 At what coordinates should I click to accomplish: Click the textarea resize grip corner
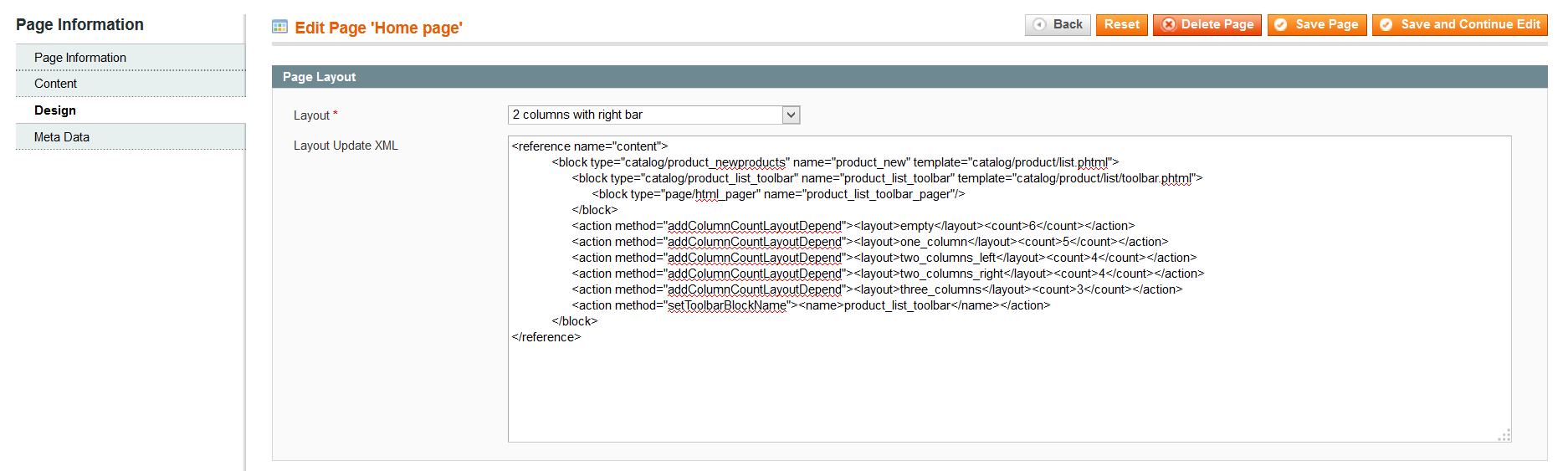[1504, 435]
